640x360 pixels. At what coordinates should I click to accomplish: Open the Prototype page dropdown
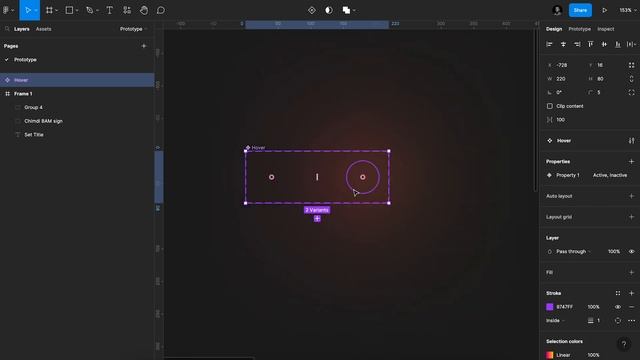point(133,29)
